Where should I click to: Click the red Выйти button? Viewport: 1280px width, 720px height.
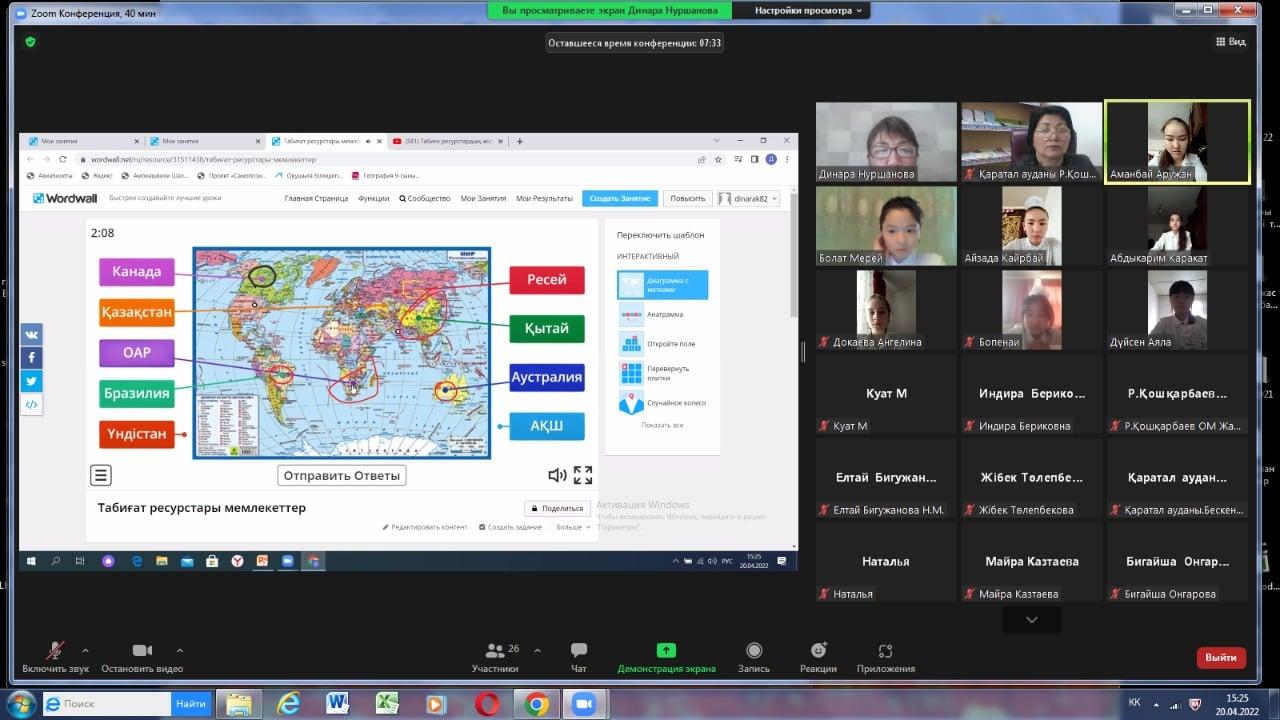pyautogui.click(x=1220, y=657)
